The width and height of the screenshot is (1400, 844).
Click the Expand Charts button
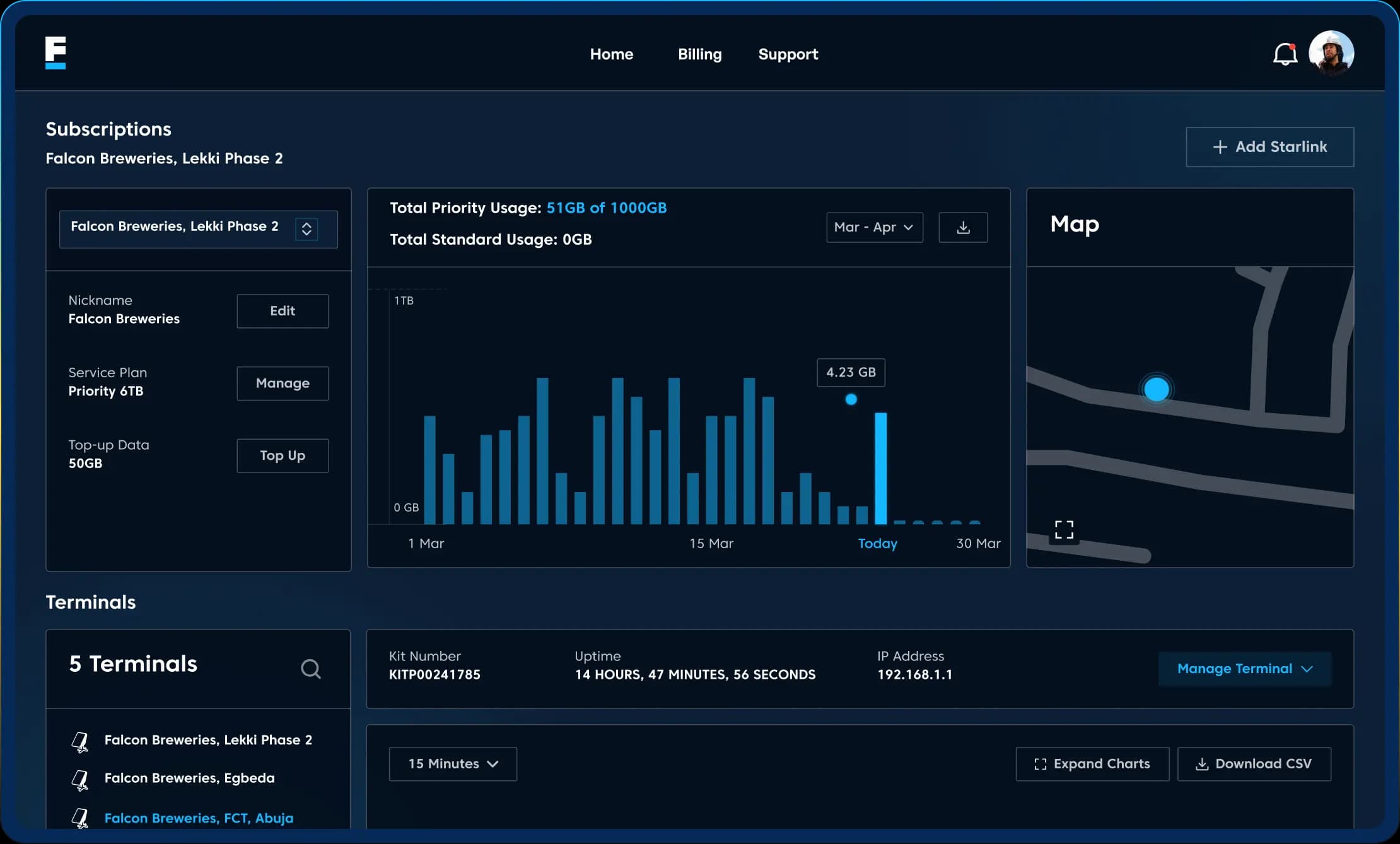(1092, 764)
